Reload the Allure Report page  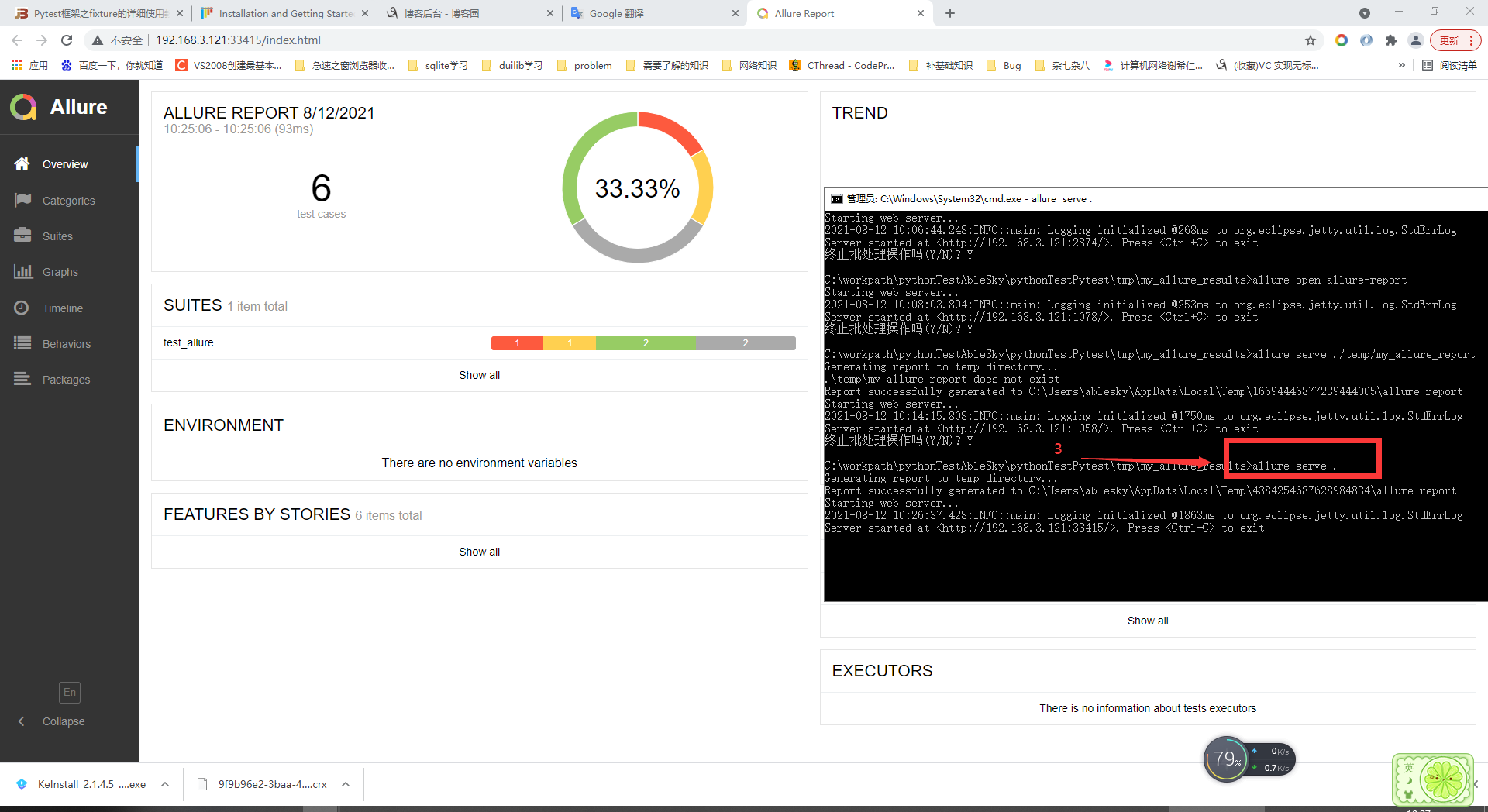(x=67, y=40)
